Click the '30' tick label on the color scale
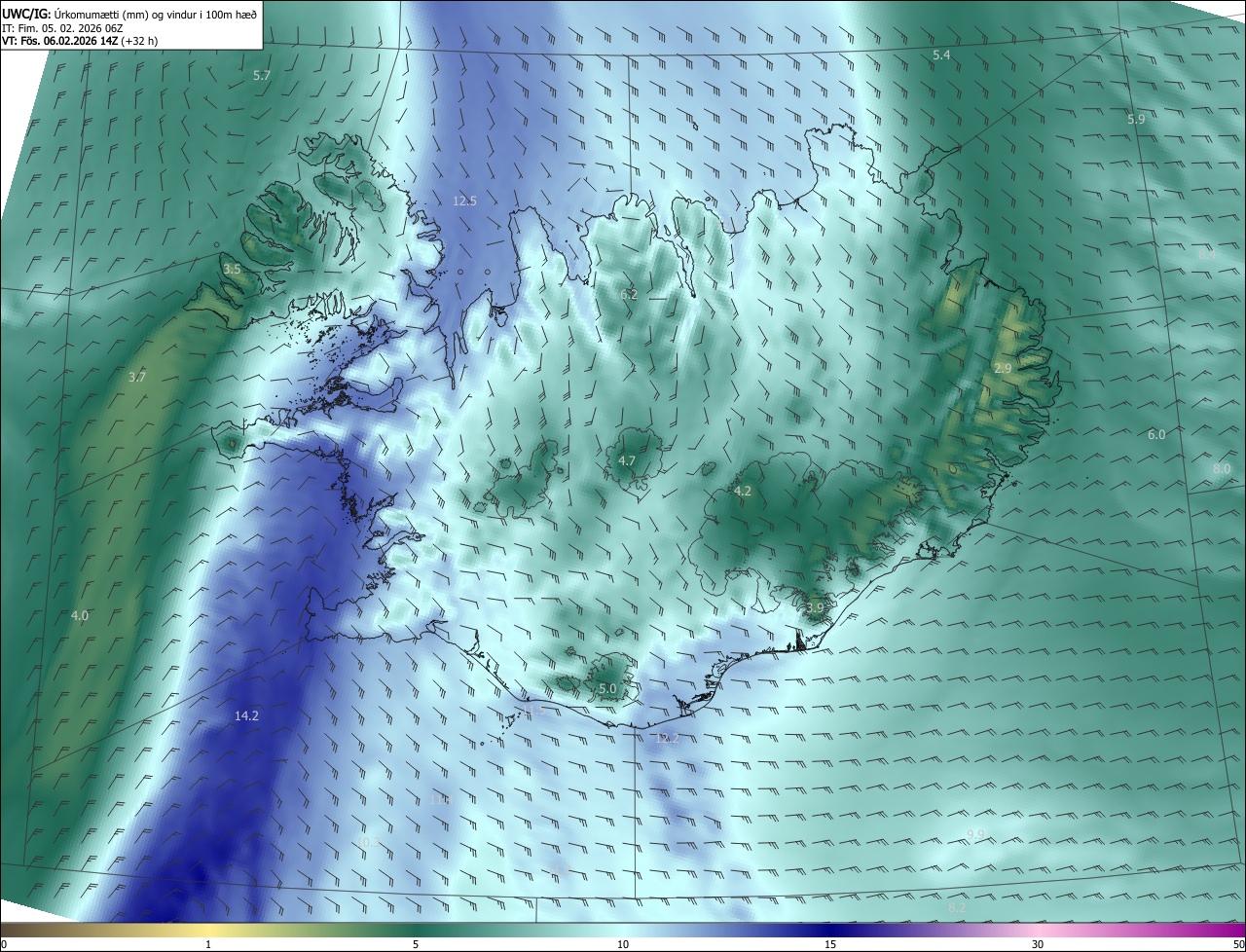Viewport: 1246px width, 952px height. (1038, 944)
